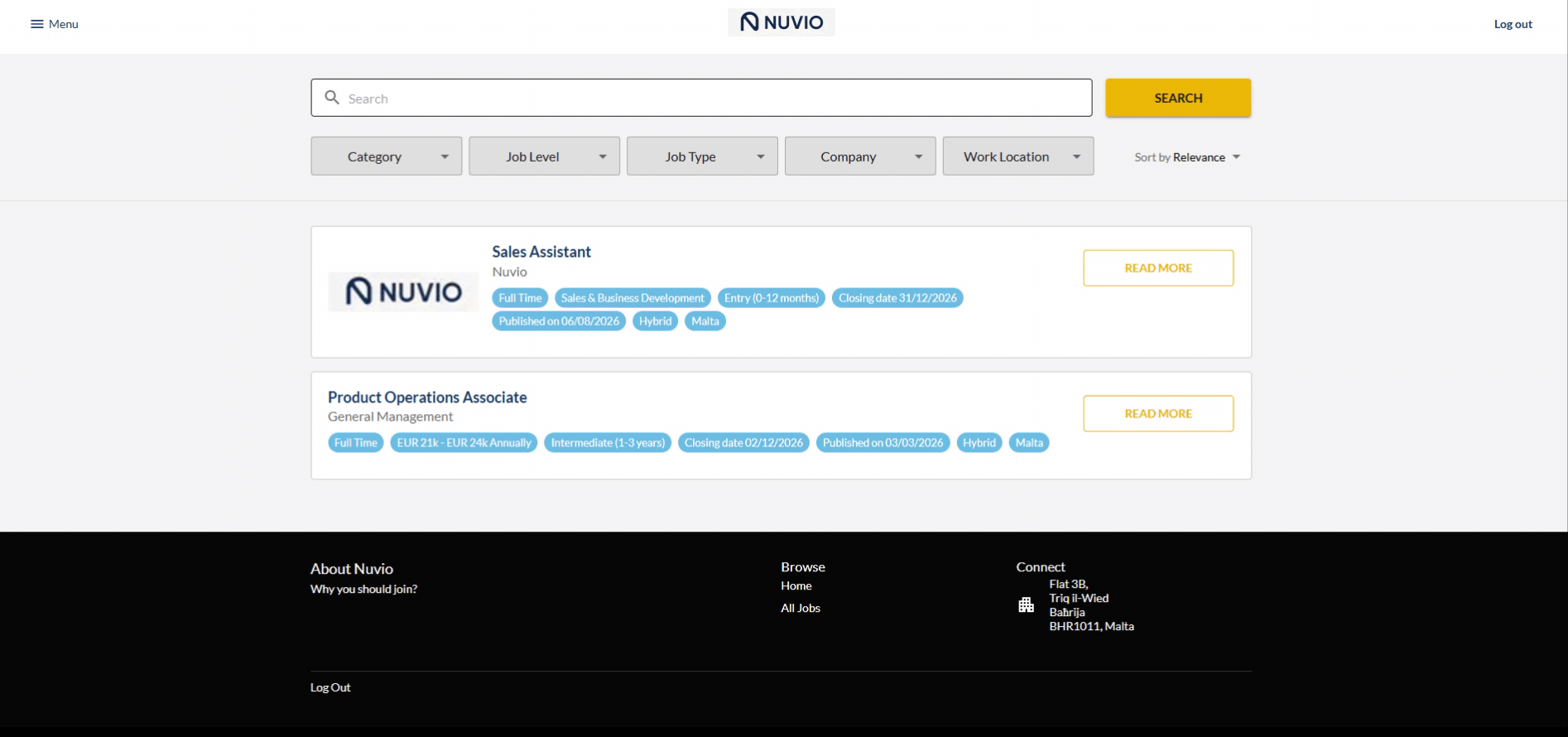Viewport: 1568px width, 737px height.
Task: Read more about Product Operations Associate
Action: click(x=1158, y=413)
